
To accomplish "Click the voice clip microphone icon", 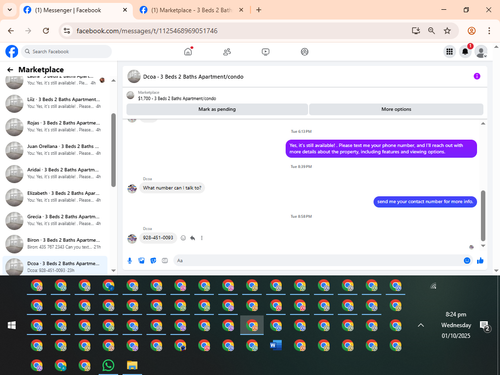I will point(130,261).
